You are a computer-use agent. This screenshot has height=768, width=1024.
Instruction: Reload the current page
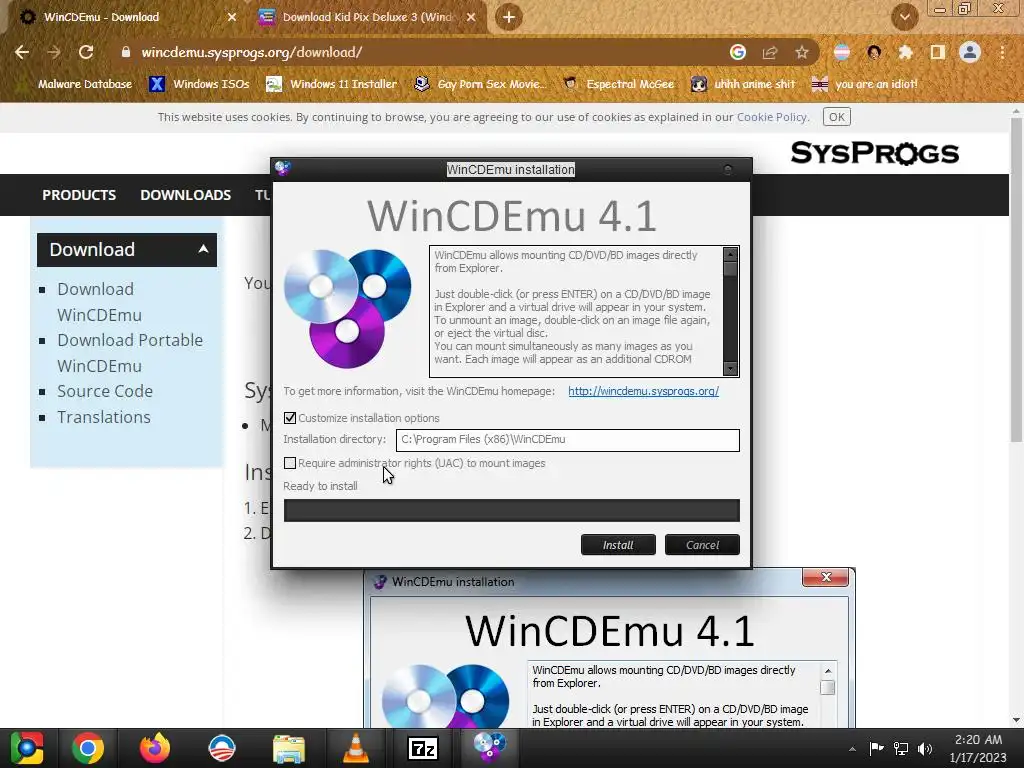86,52
